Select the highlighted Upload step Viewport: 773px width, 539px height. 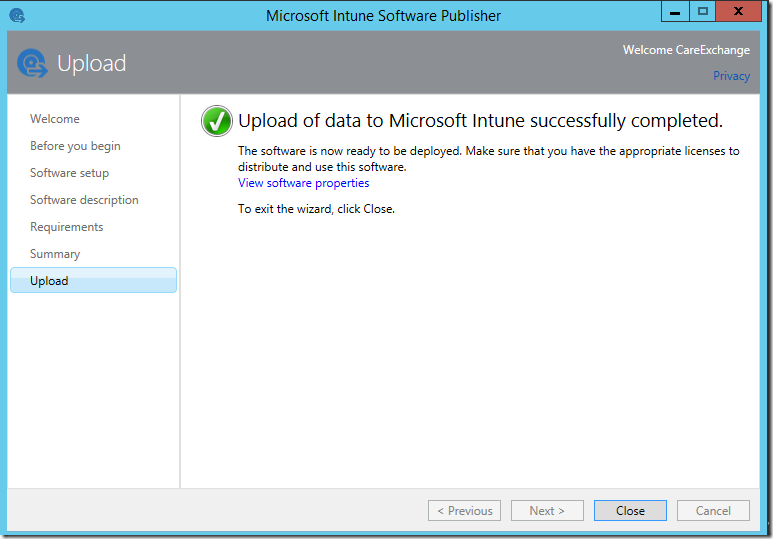(93, 280)
